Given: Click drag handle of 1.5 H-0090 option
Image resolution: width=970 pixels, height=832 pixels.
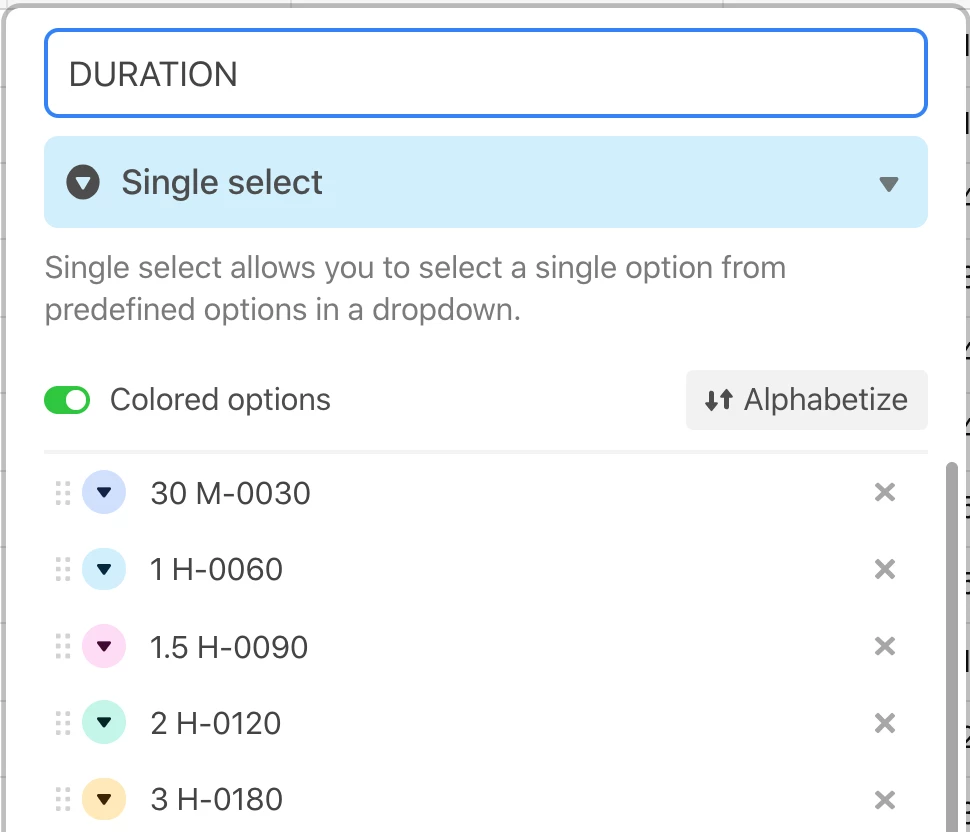Looking at the screenshot, I should pyautogui.click(x=63, y=646).
